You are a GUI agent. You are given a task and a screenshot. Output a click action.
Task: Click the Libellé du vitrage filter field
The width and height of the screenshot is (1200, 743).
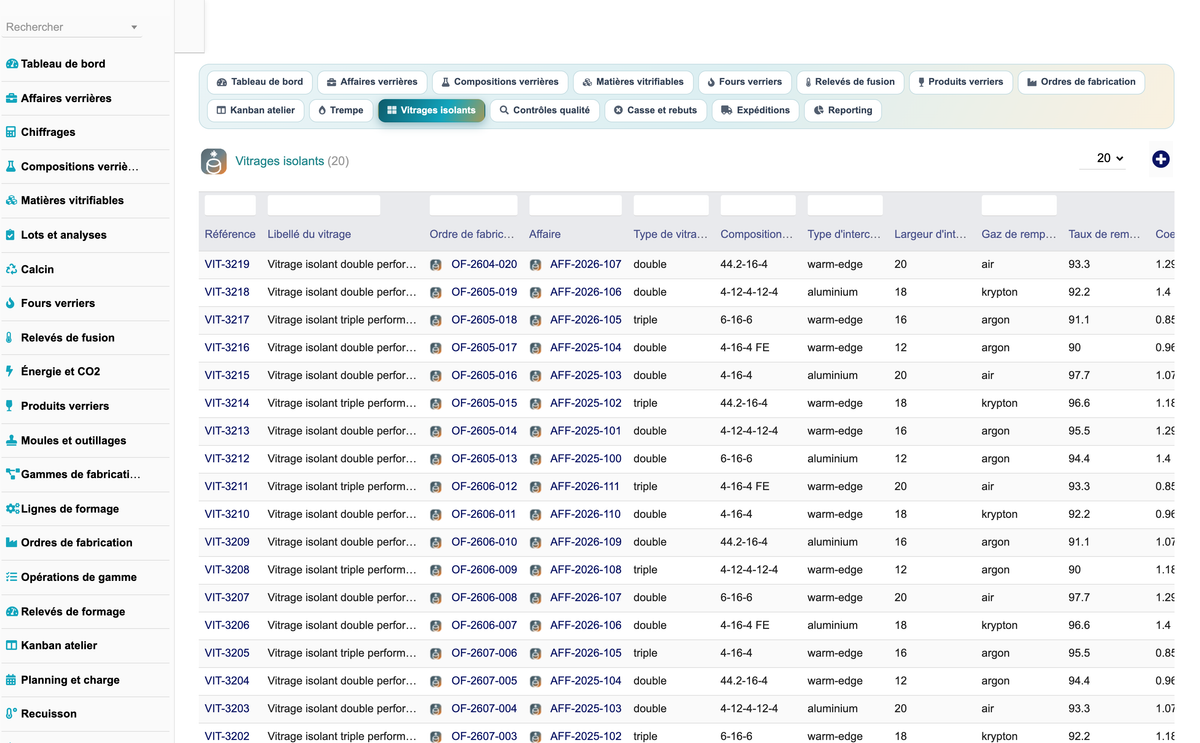(x=324, y=205)
